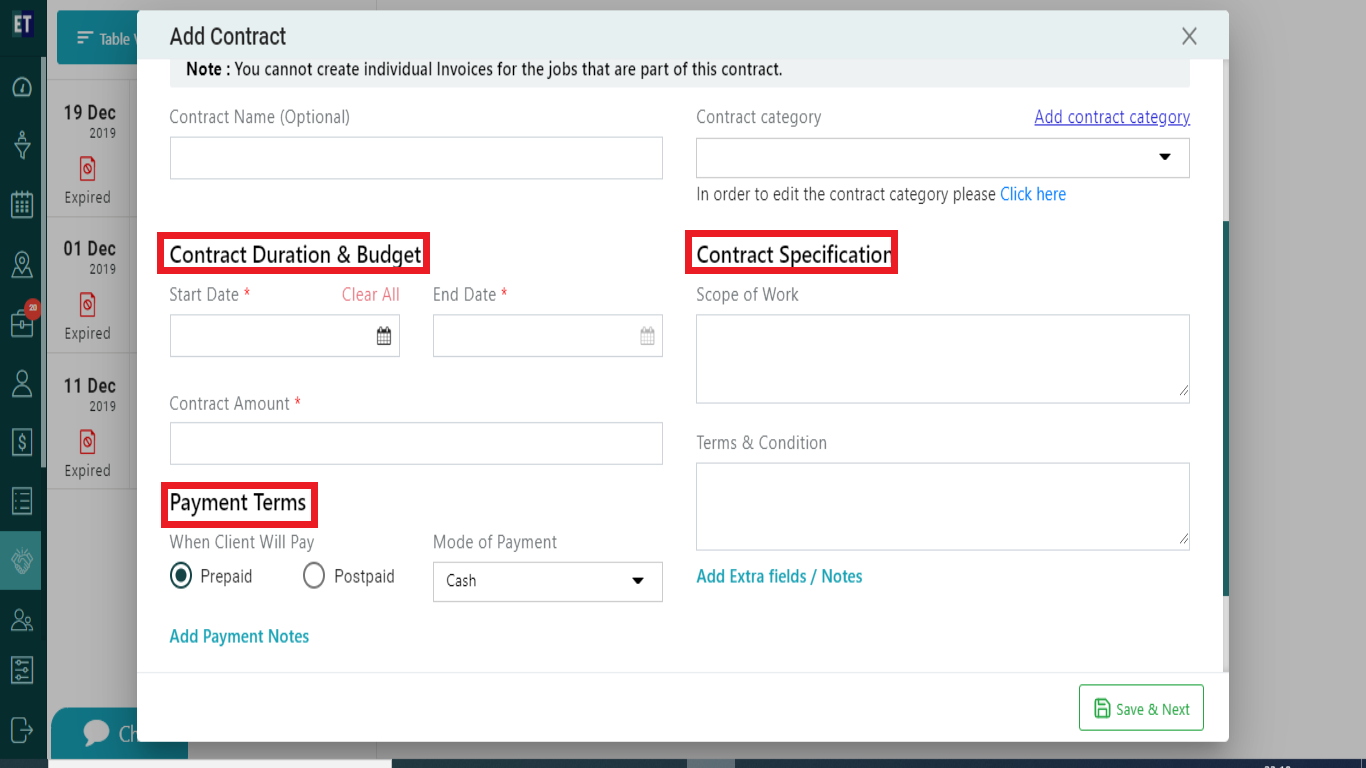Open the checklist icon in sidebar
The image size is (1366, 768).
coord(22,501)
